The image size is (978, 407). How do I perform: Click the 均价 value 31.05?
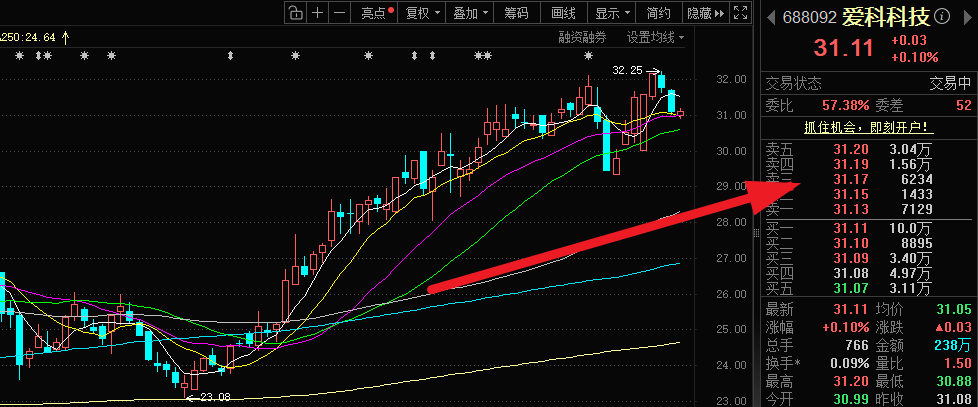(953, 309)
